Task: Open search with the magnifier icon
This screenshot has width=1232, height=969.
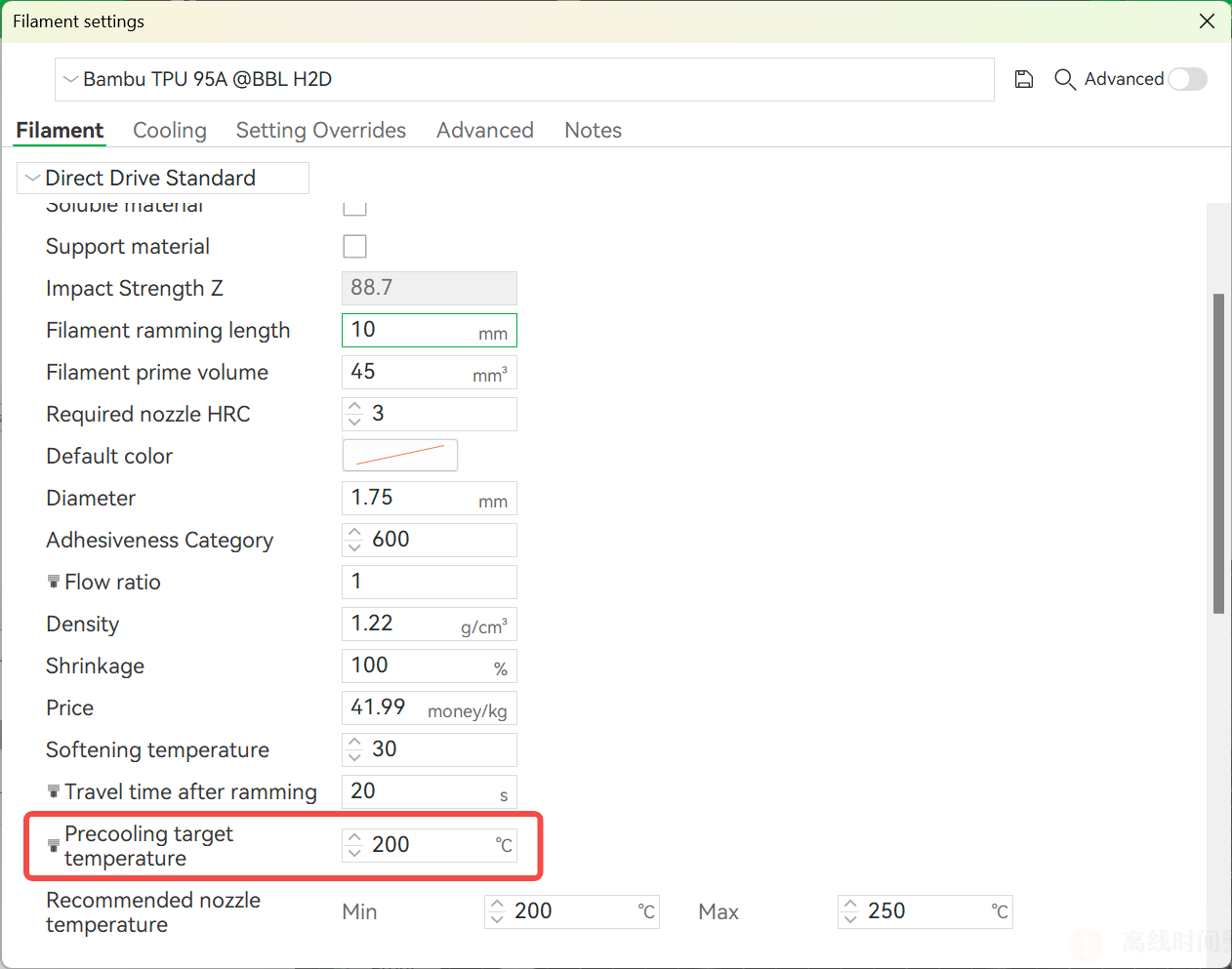Action: click(x=1065, y=79)
